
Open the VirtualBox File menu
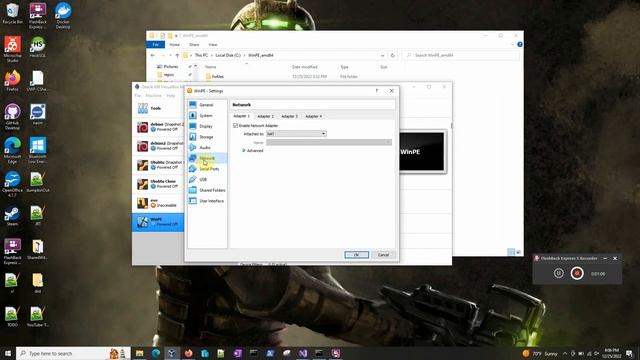(138, 96)
